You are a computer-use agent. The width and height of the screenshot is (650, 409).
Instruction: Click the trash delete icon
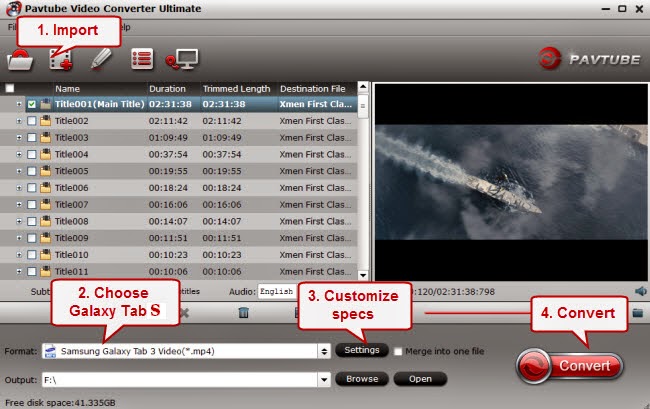244,312
